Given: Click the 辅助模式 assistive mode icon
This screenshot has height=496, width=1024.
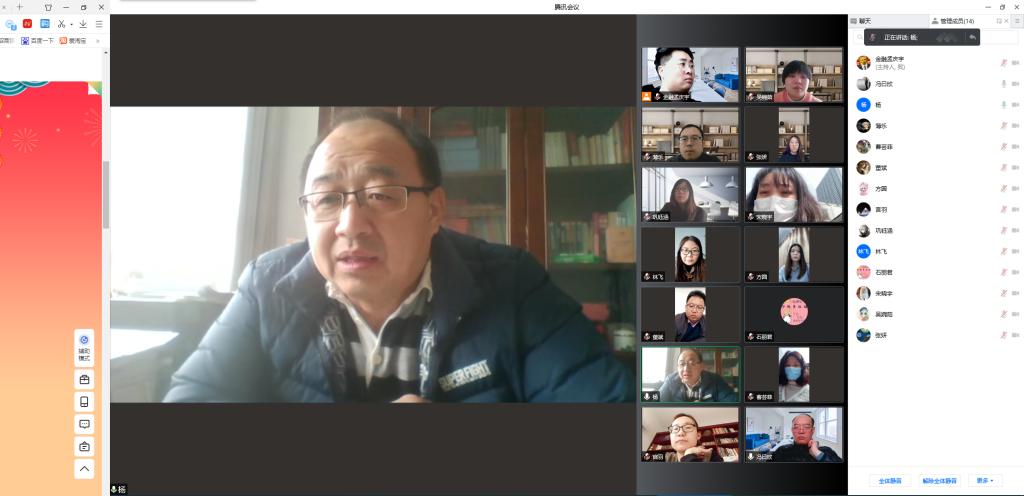Looking at the screenshot, I should [85, 344].
